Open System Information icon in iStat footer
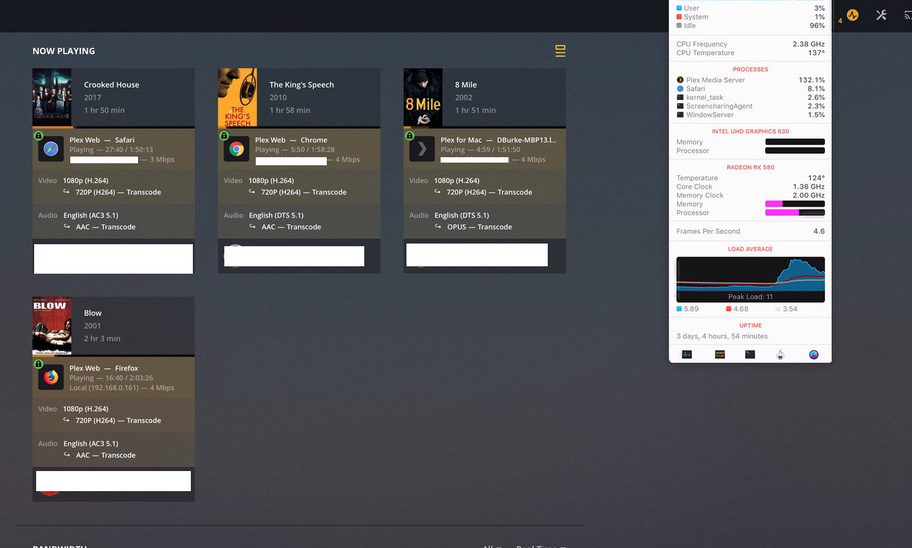 [x=781, y=354]
